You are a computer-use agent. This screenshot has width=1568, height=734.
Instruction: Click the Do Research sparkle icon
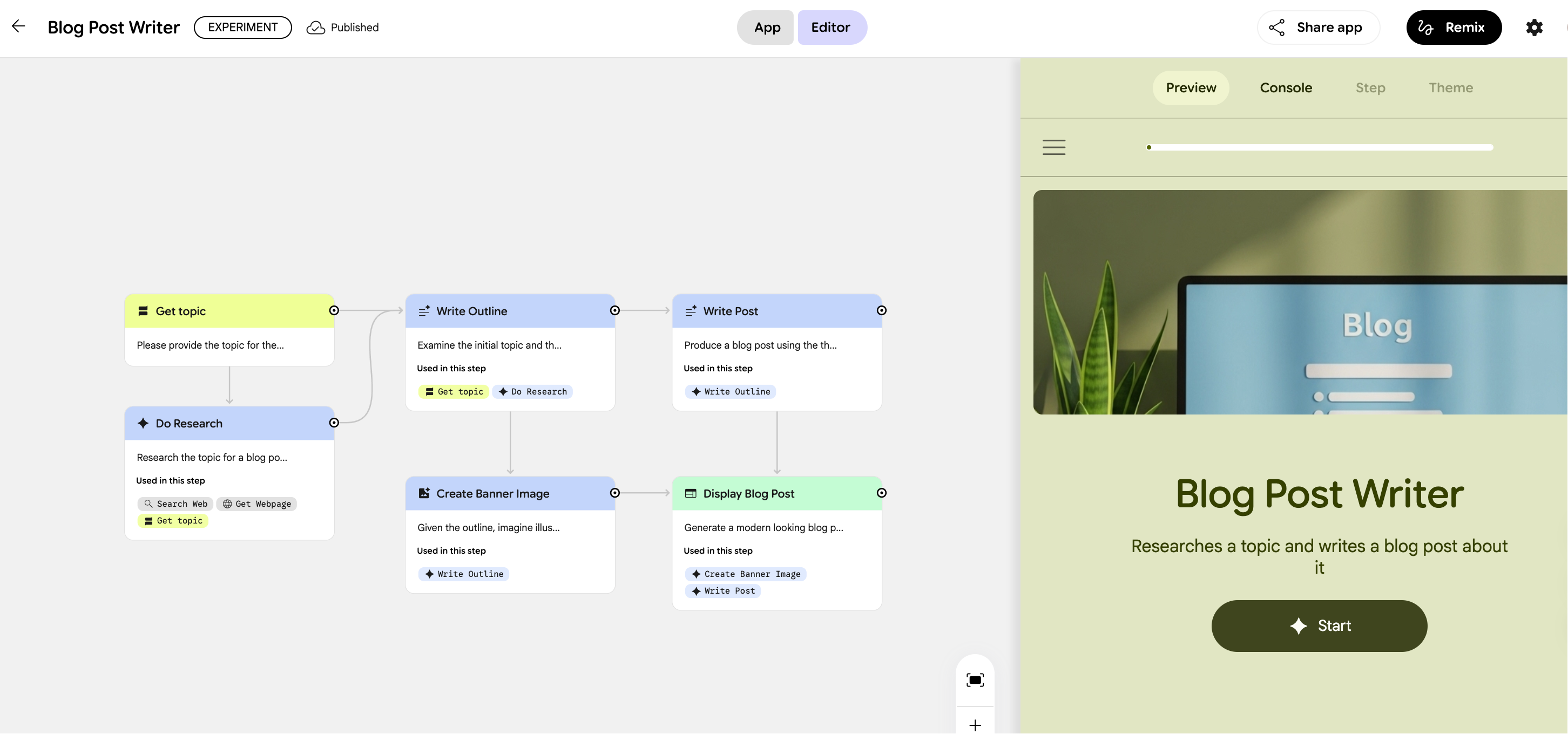[x=143, y=423]
